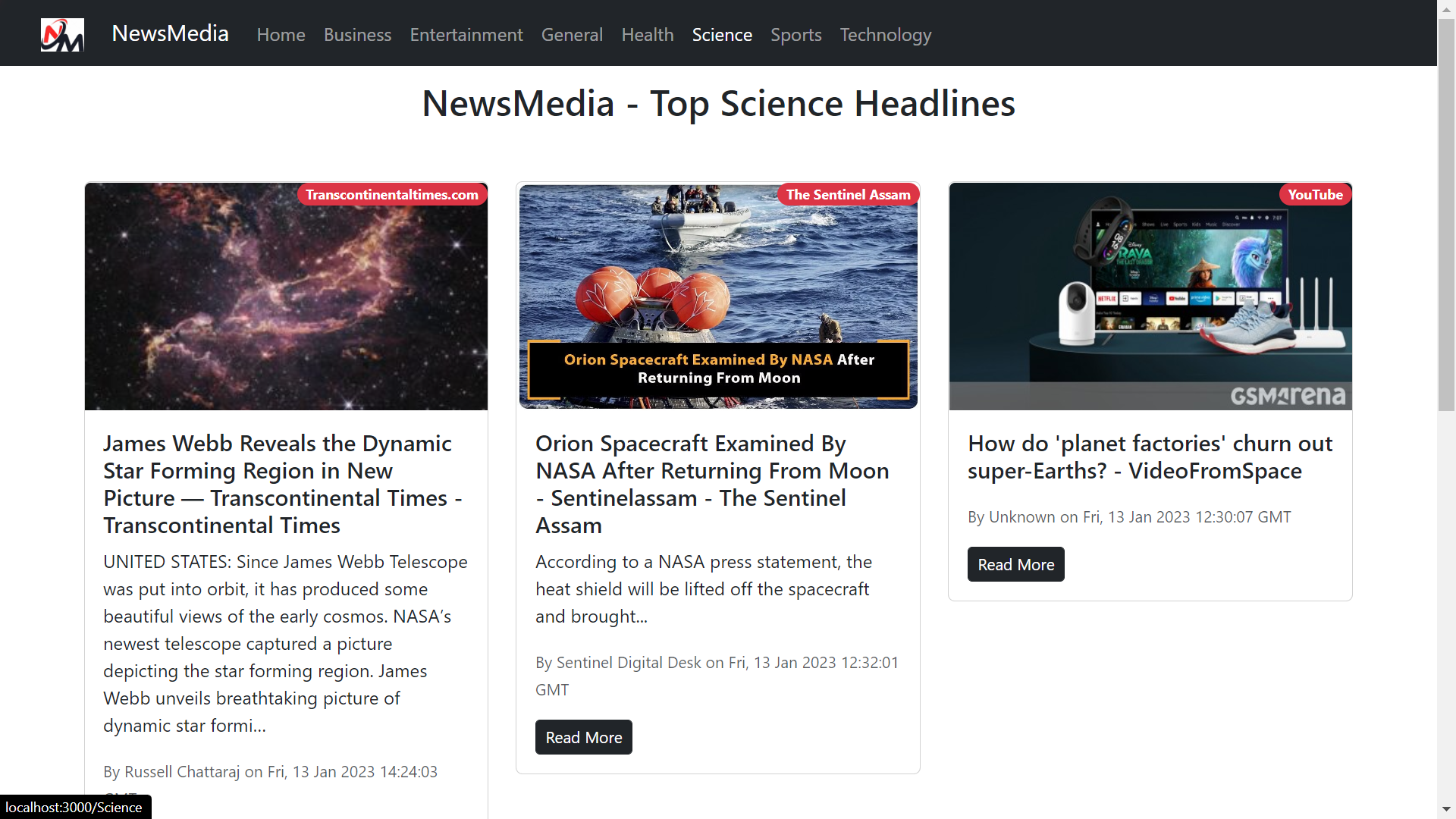This screenshot has width=1456, height=819.
Task: Click the James Webb nebula thumbnail
Action: (x=286, y=297)
